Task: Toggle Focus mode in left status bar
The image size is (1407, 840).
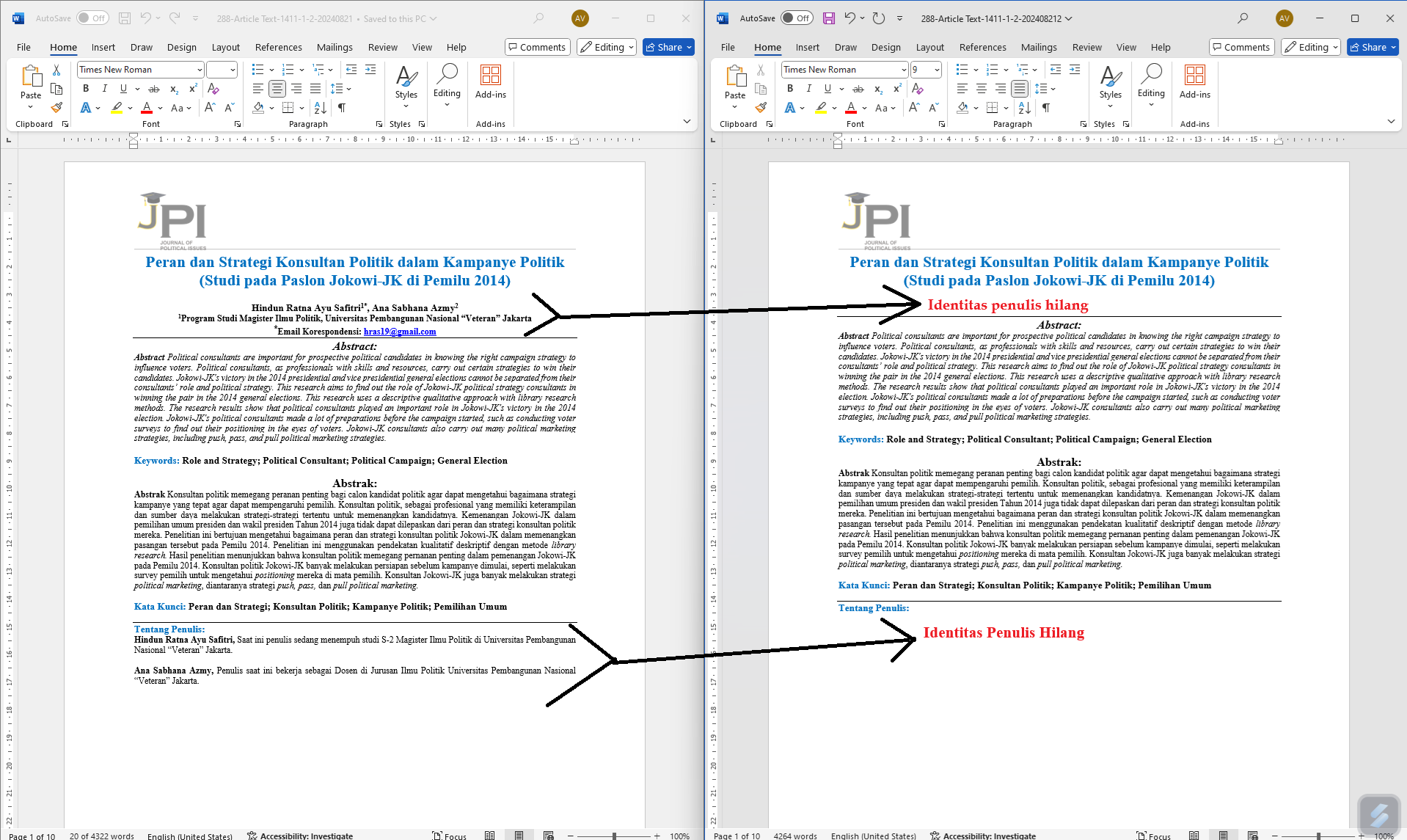Action: point(449,836)
